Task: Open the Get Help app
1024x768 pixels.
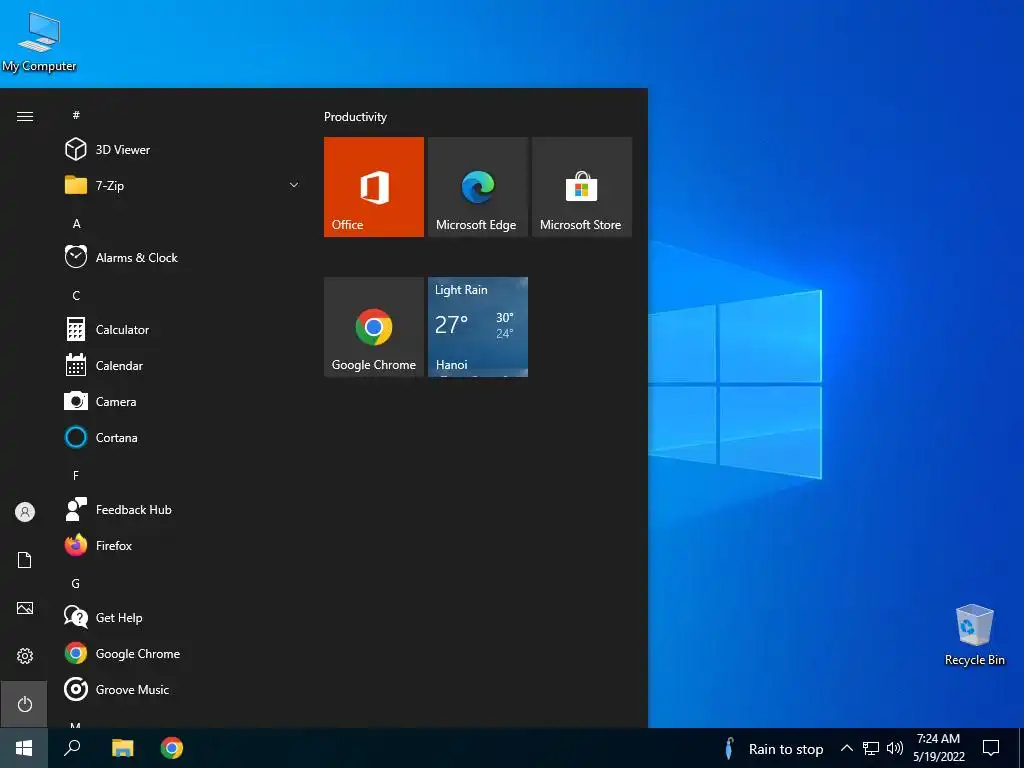Action: point(183,617)
